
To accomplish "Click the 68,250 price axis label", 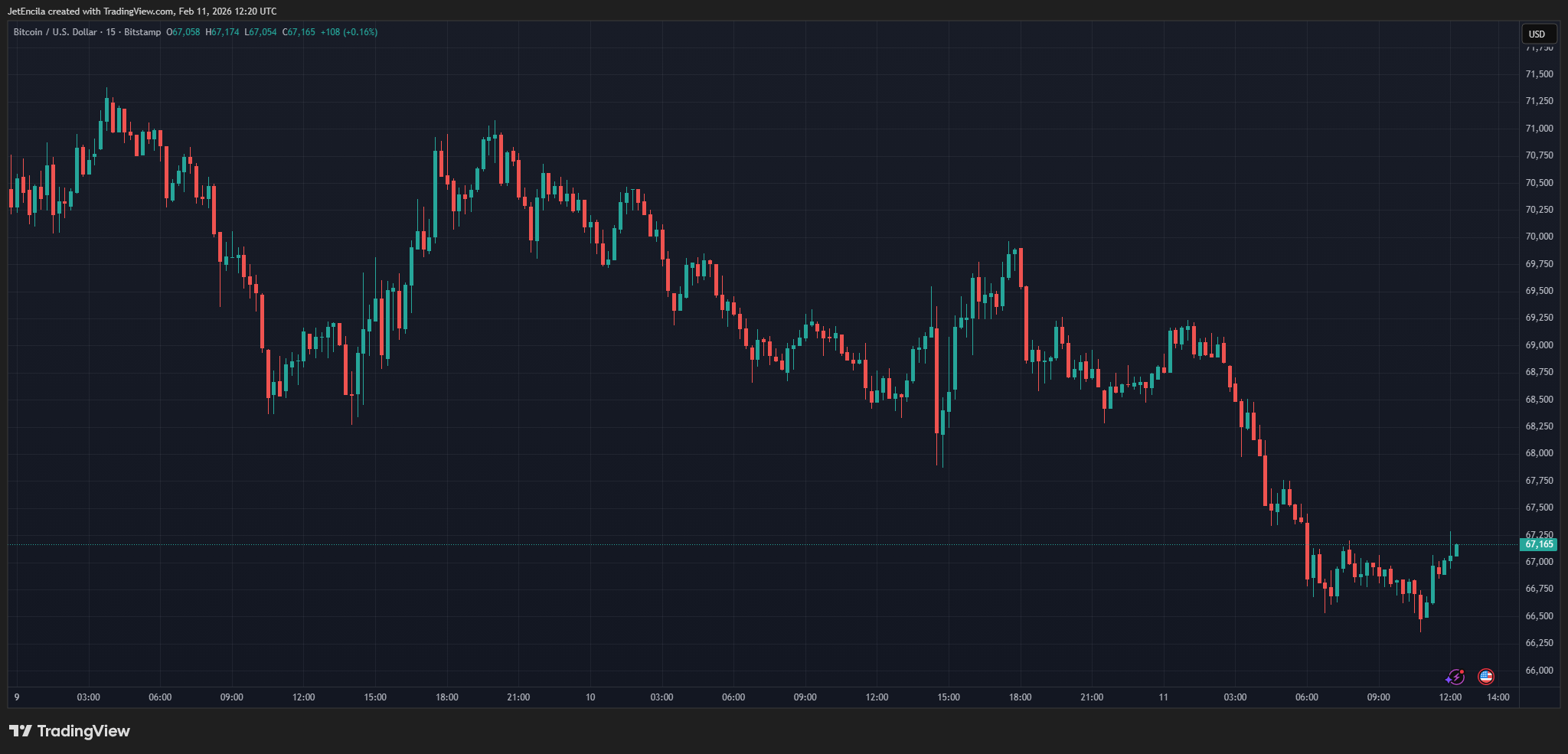I will tap(1539, 426).
